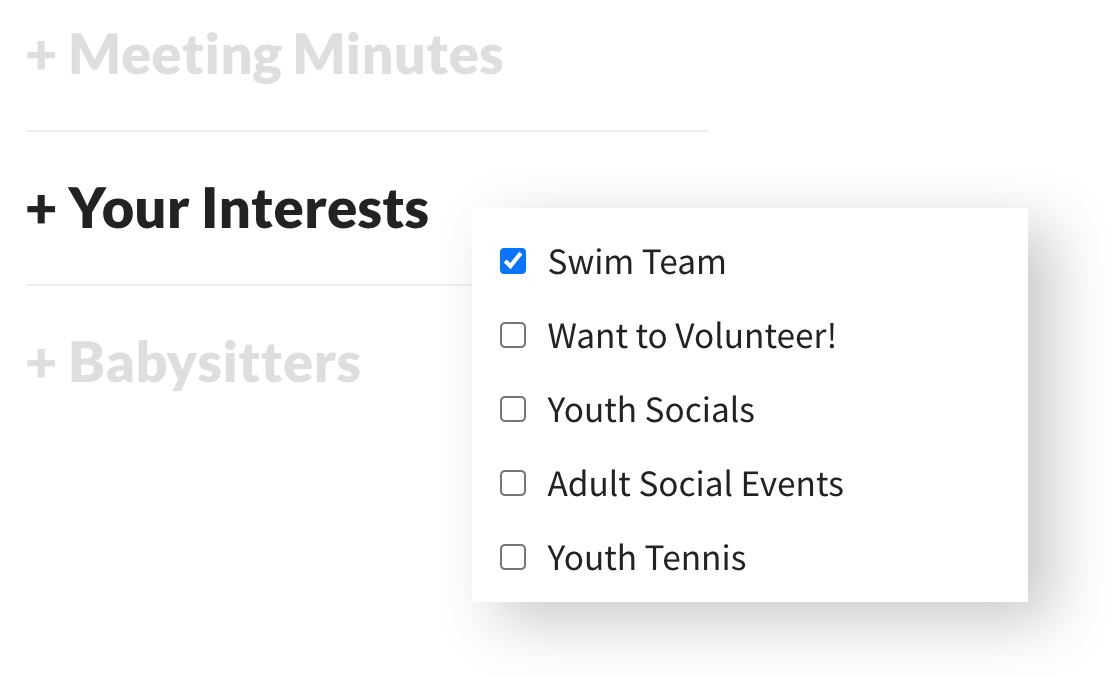This screenshot has height=677, width=1115.
Task: Enable the Youth Socials checkbox
Action: point(513,410)
